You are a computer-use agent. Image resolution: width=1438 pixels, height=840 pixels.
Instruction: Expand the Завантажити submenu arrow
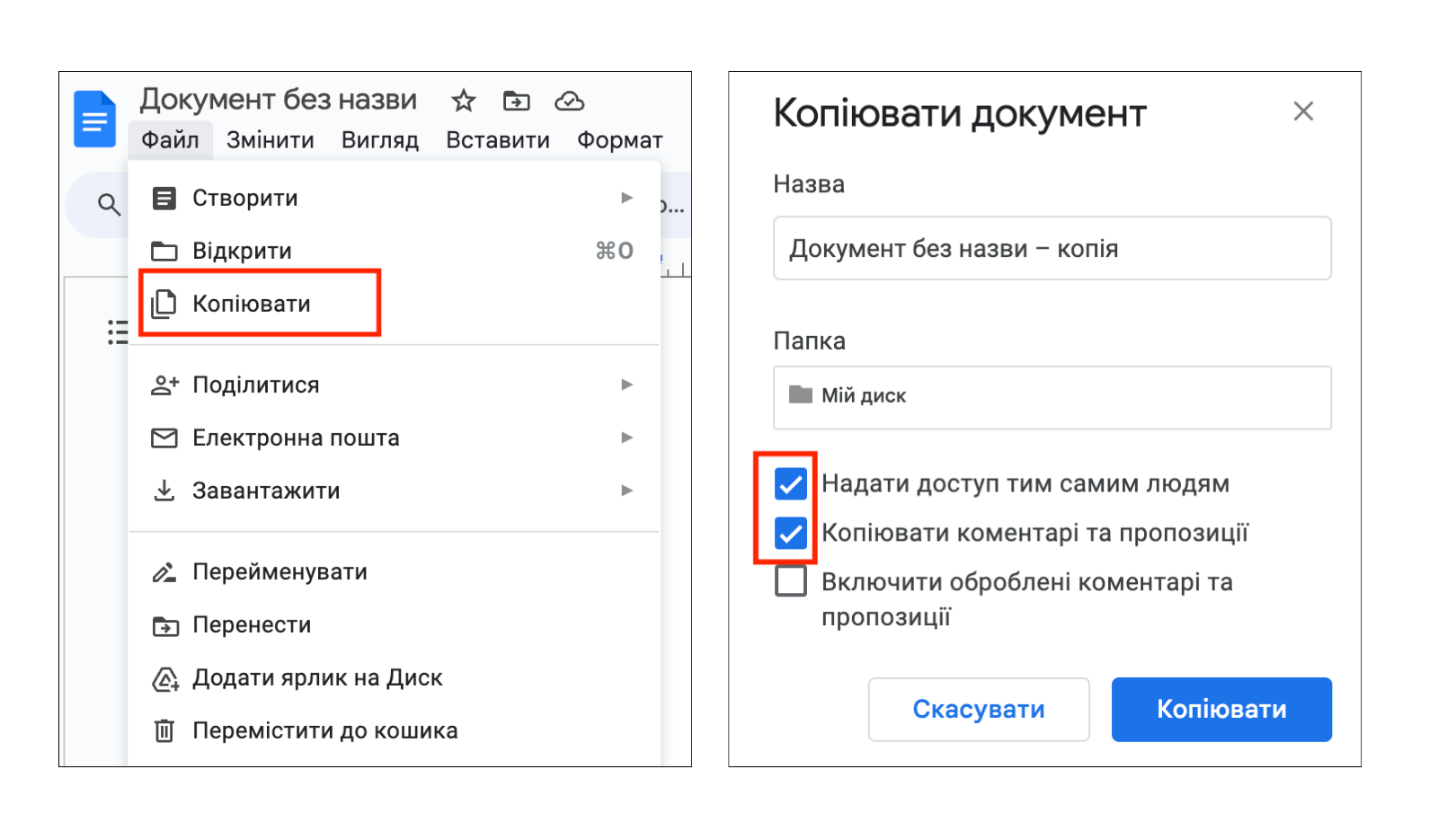[x=627, y=491]
